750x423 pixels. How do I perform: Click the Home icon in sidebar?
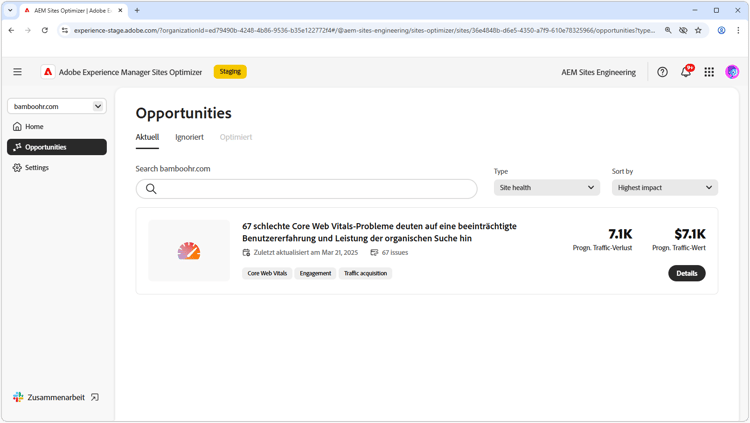click(x=17, y=126)
